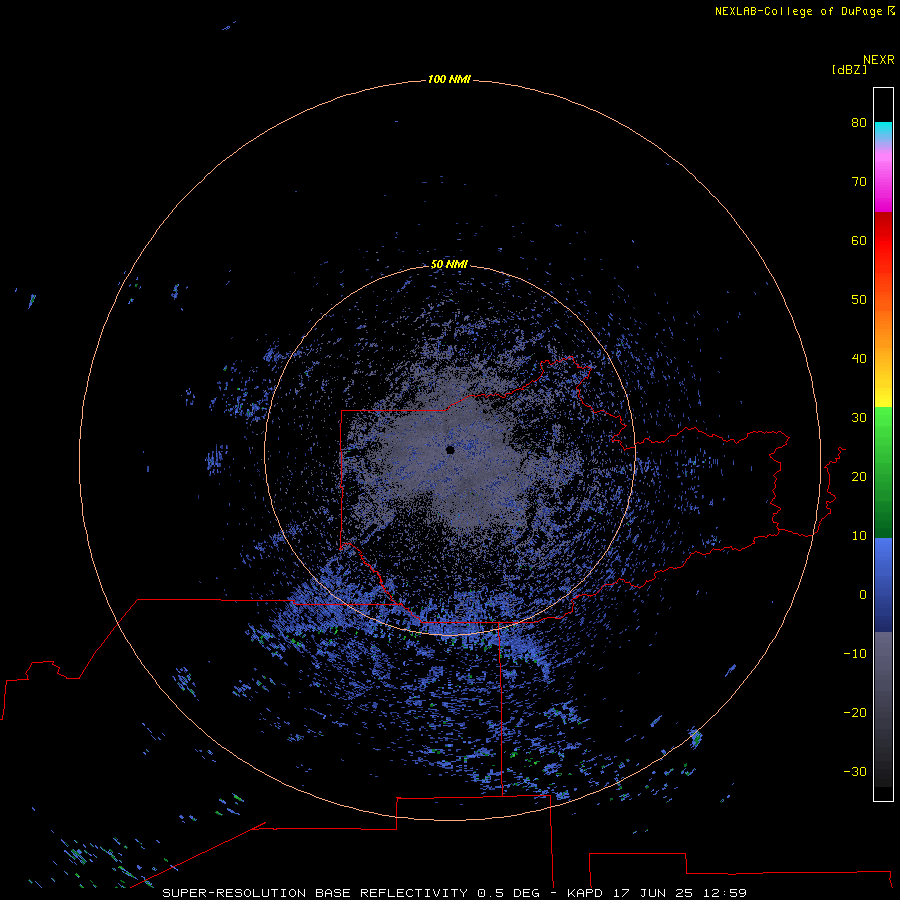Screen dimensions: 900x900
Task: Click the 60 value on the dBZ scale
Action: pos(859,241)
